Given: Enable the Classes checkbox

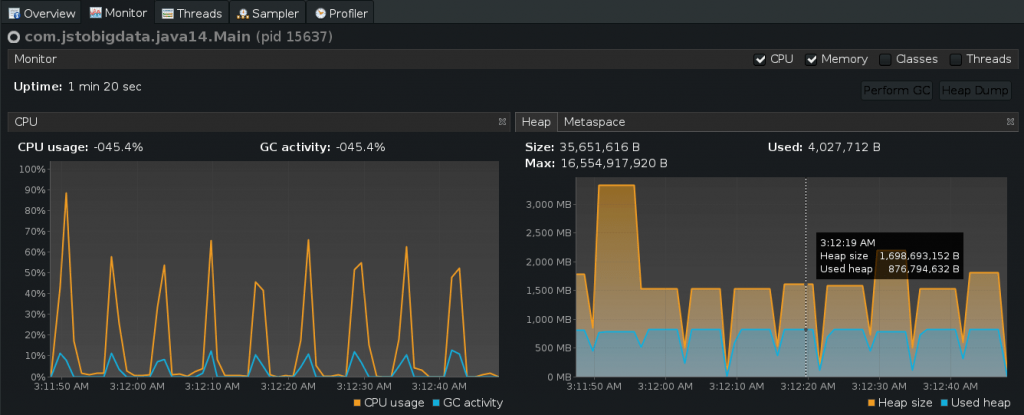Looking at the screenshot, I should [x=885, y=59].
